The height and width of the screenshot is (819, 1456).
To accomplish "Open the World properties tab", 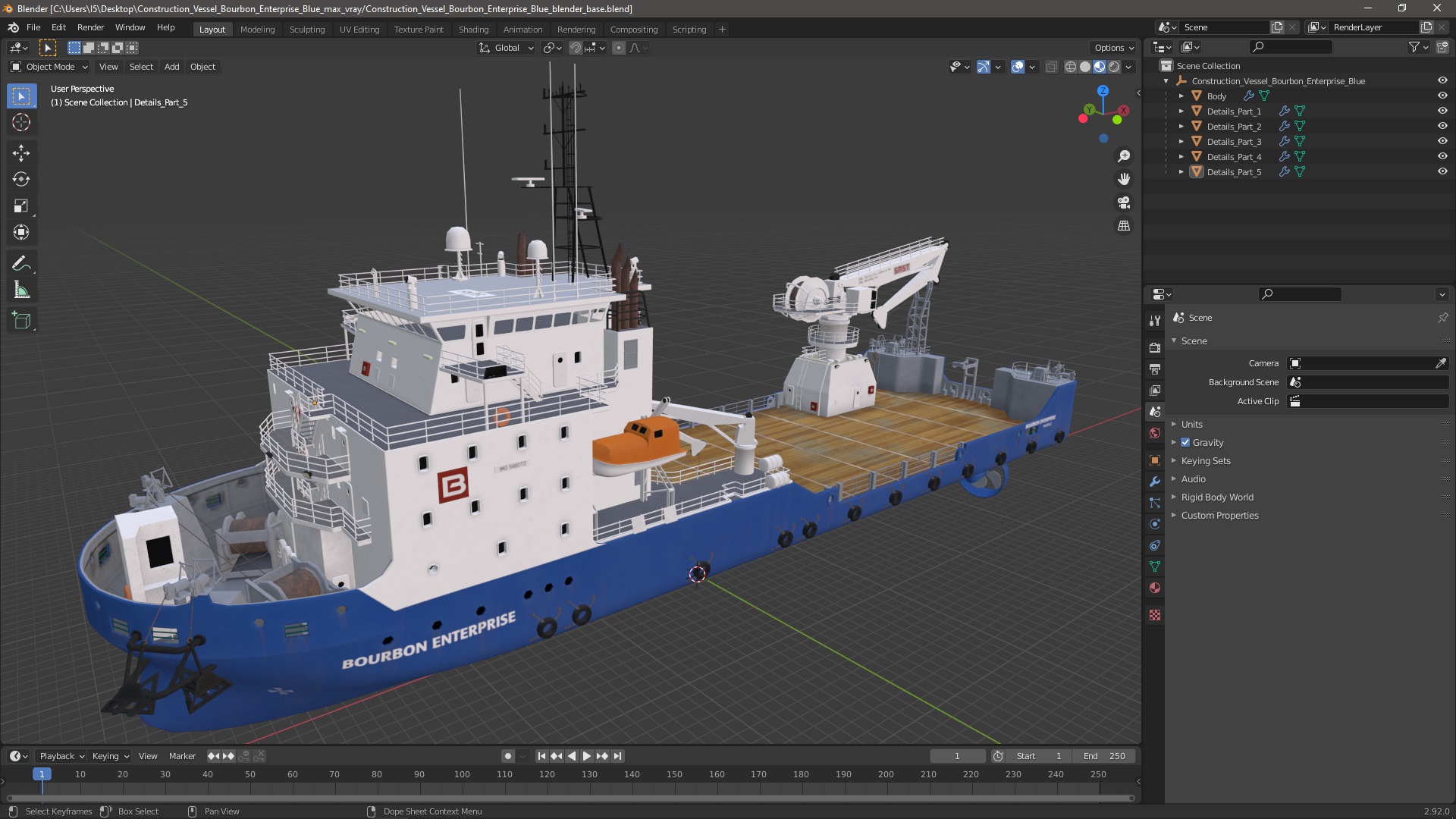I will click(1155, 433).
